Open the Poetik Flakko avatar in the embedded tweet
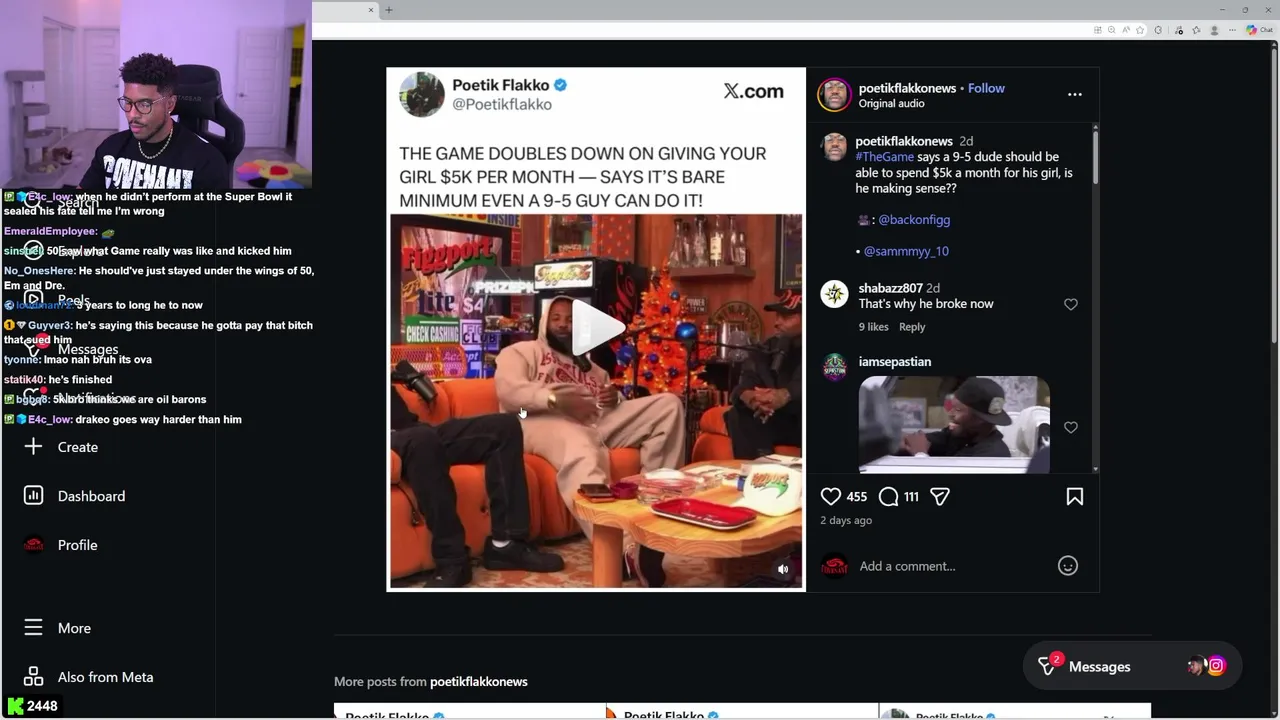The width and height of the screenshot is (1280, 720). pyautogui.click(x=422, y=95)
